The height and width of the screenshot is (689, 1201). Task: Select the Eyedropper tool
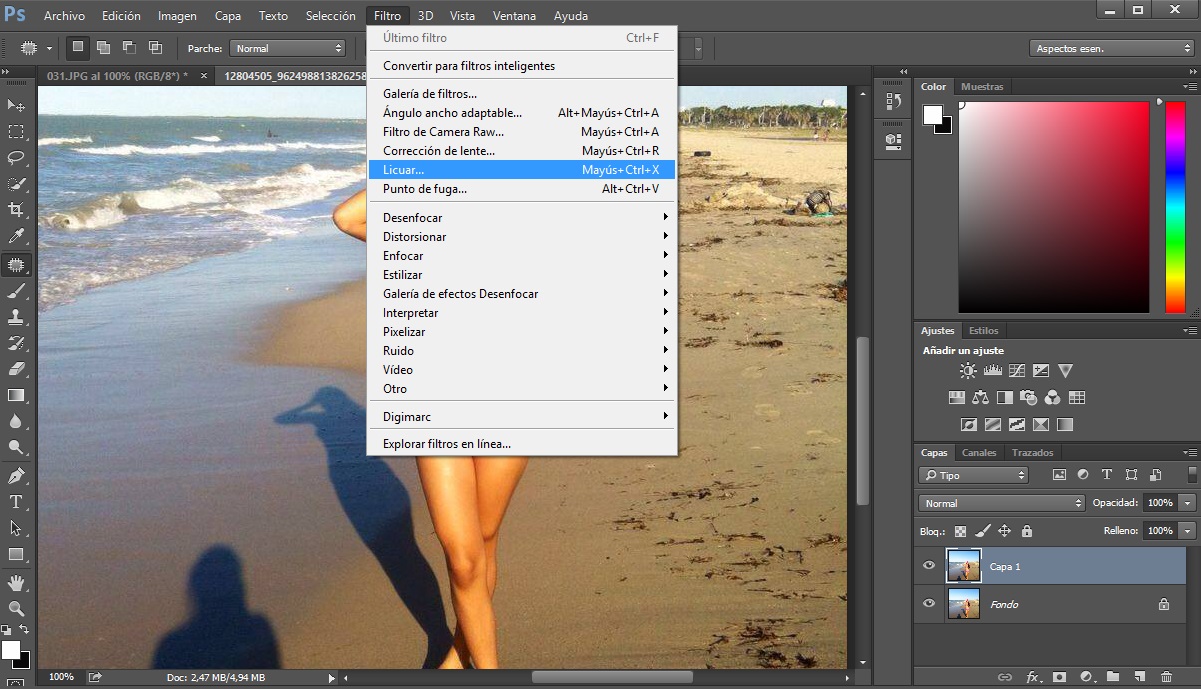pyautogui.click(x=16, y=237)
